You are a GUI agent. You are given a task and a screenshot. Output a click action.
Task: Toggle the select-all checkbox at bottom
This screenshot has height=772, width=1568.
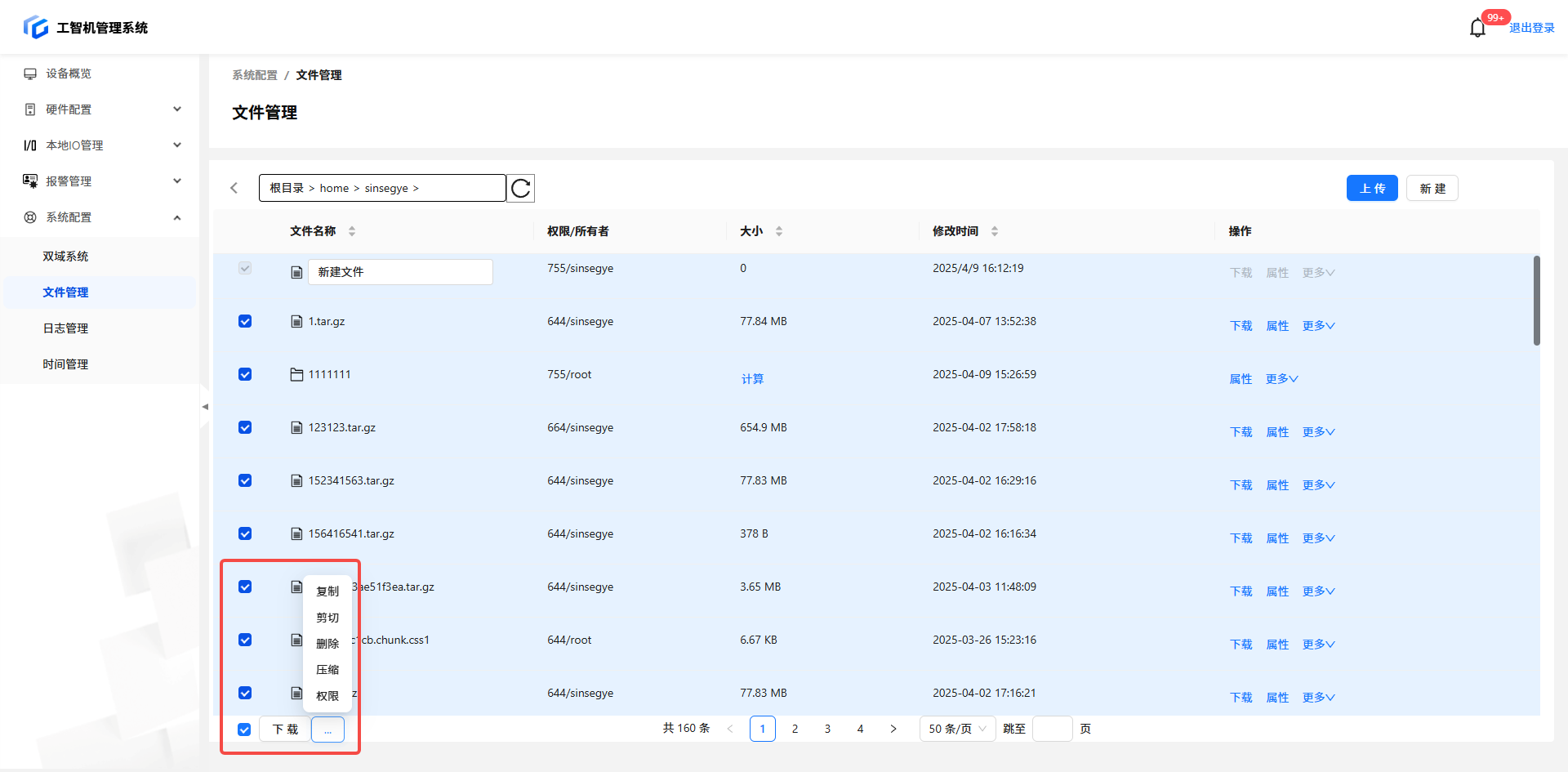[x=244, y=730]
